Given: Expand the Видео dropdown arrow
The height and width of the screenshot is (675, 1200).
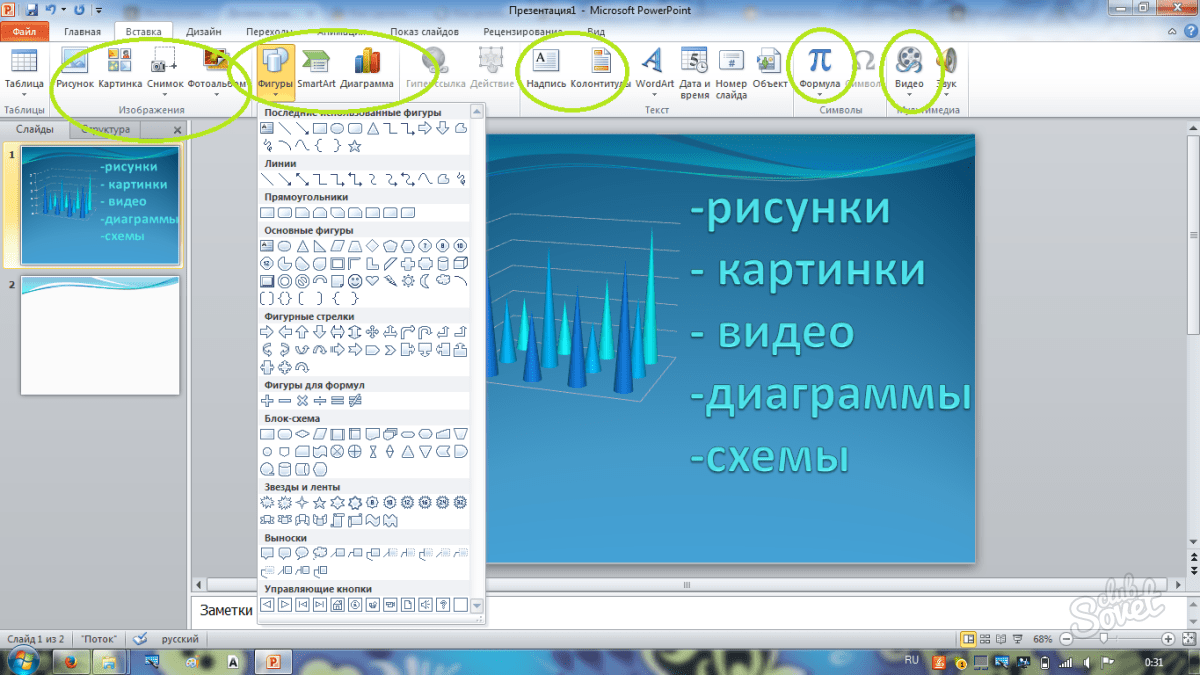Looking at the screenshot, I should pos(909,97).
